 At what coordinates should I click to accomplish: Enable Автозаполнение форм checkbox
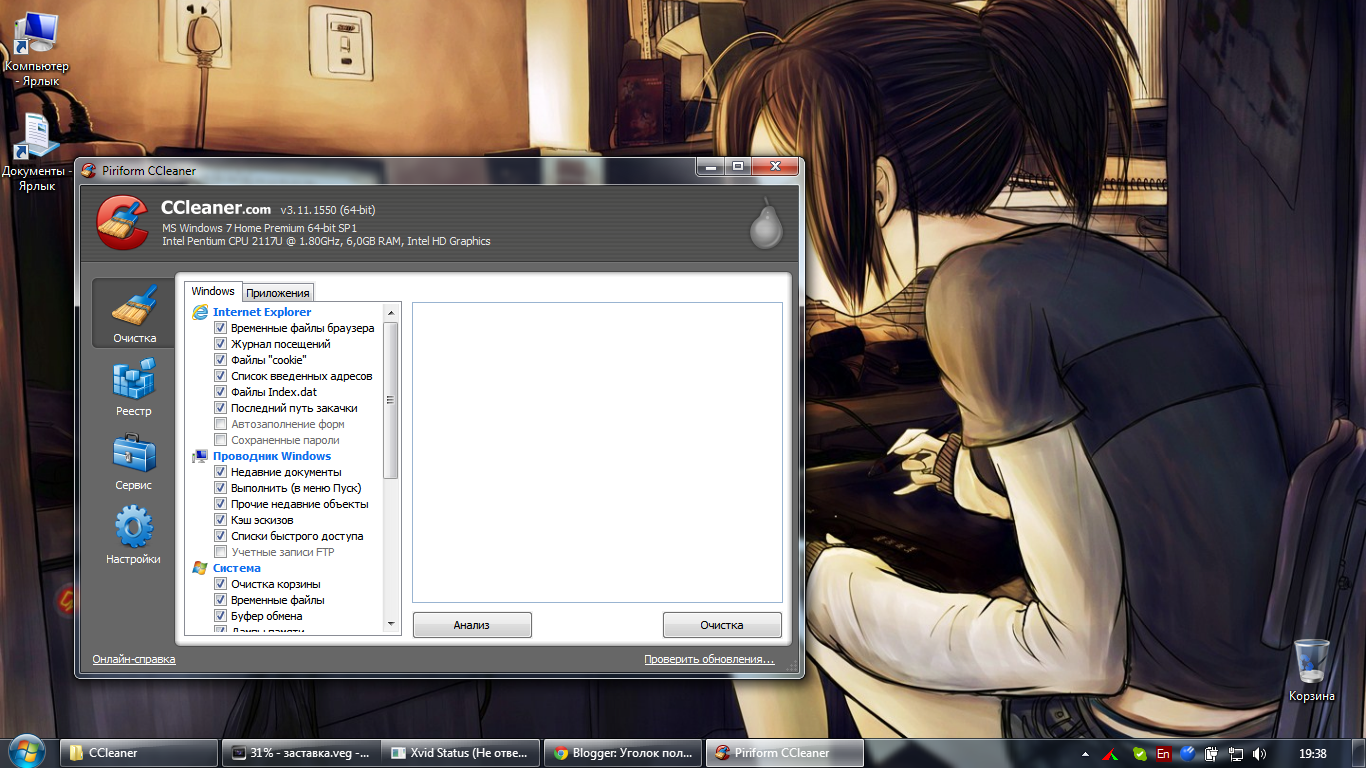pyautogui.click(x=221, y=424)
